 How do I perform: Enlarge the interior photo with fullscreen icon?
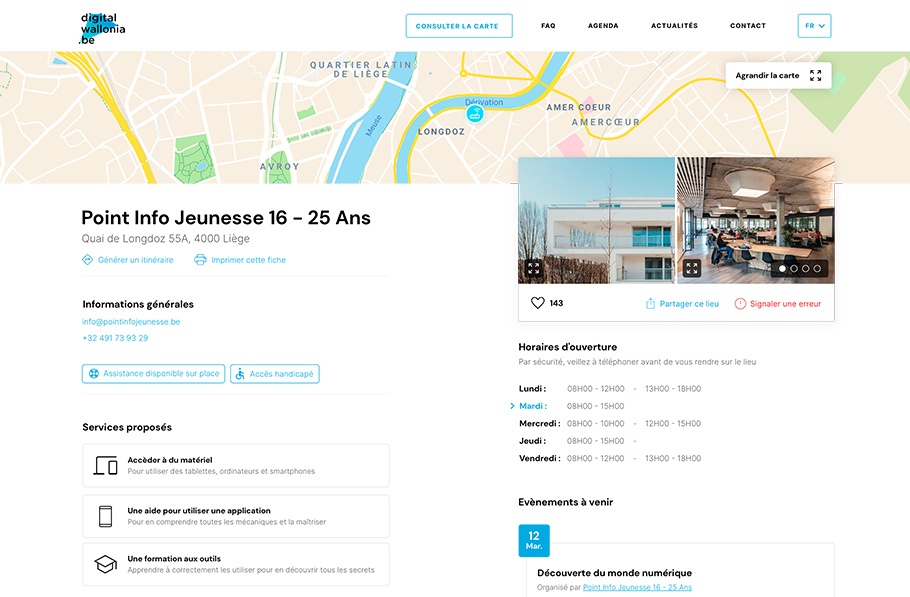[692, 268]
